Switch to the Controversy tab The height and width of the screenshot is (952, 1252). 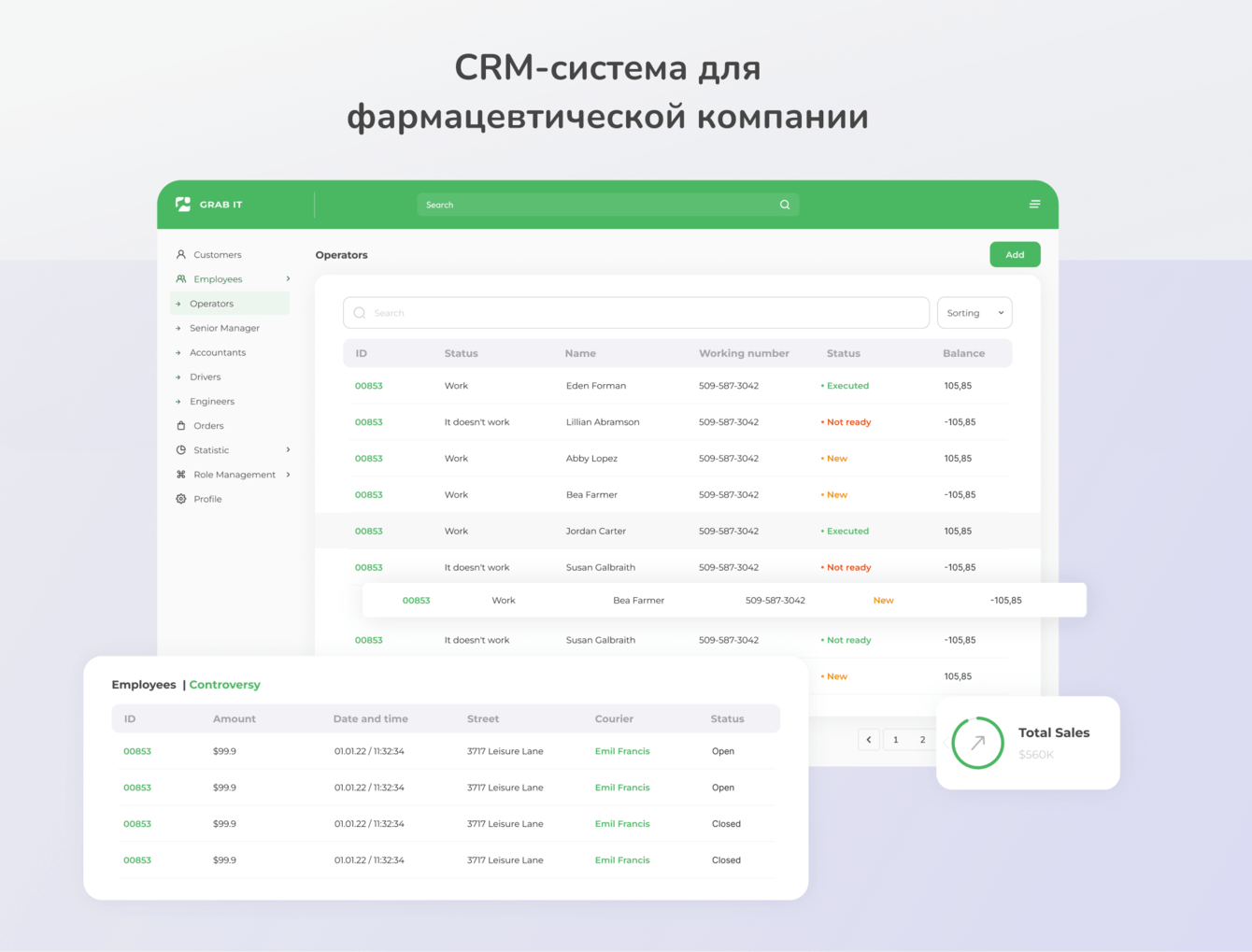224,684
